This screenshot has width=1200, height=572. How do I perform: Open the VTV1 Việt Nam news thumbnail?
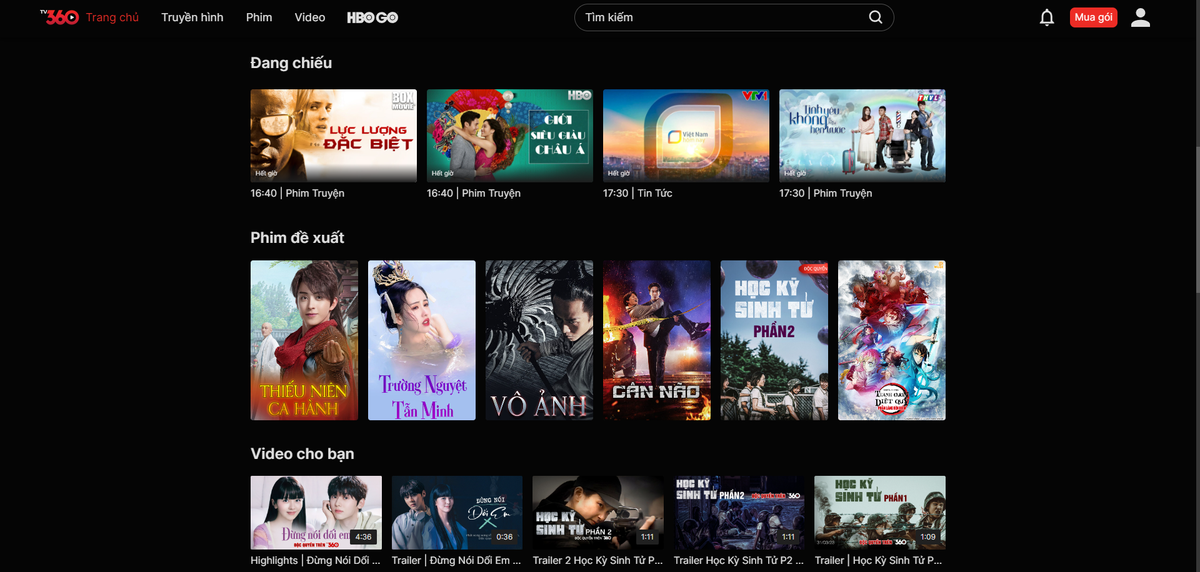(686, 136)
